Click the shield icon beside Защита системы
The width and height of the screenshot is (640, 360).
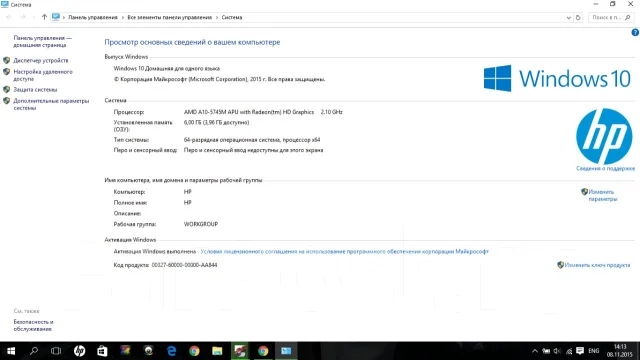[7, 89]
